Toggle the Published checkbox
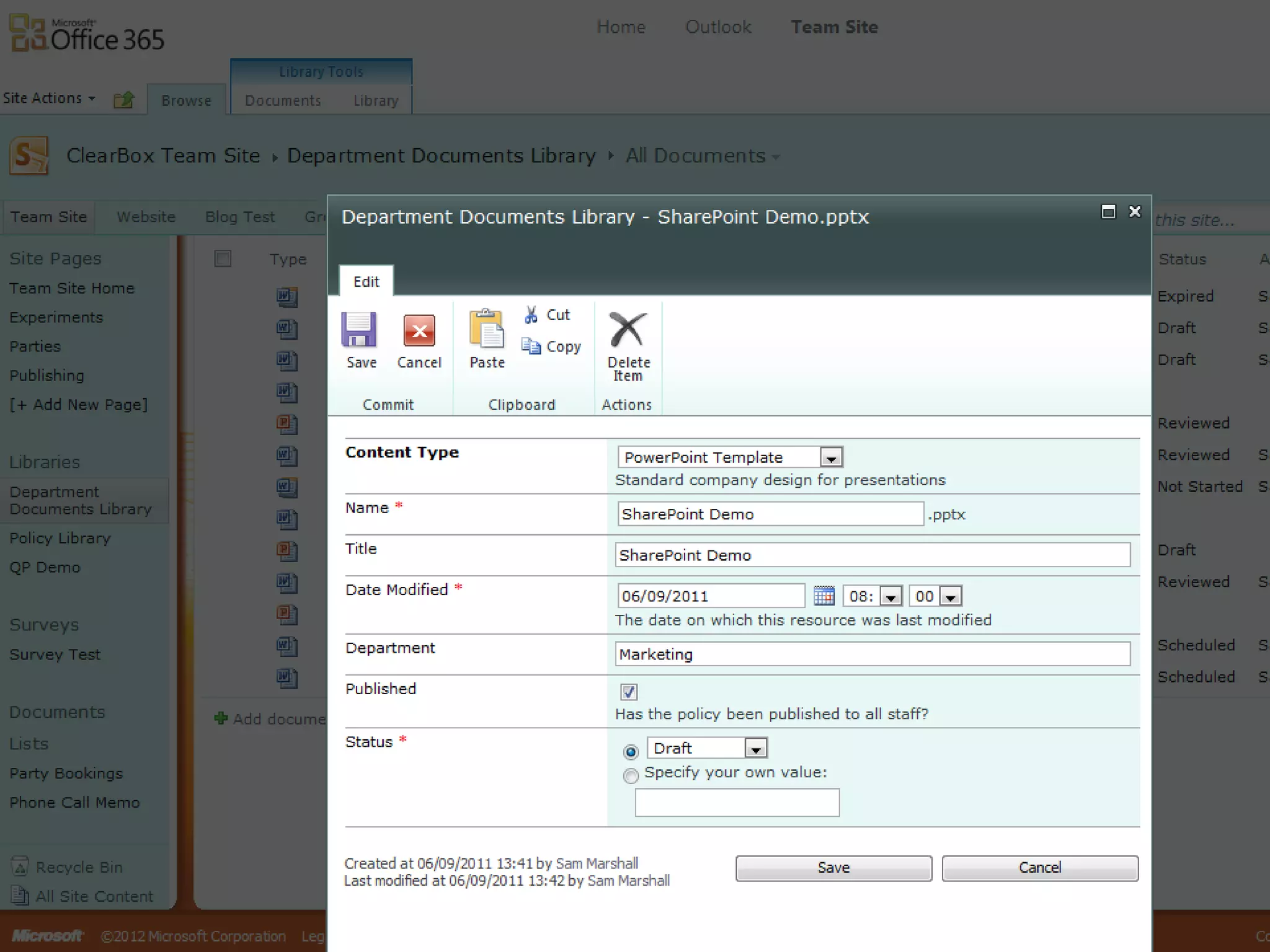Viewport: 1270px width, 952px height. click(629, 692)
